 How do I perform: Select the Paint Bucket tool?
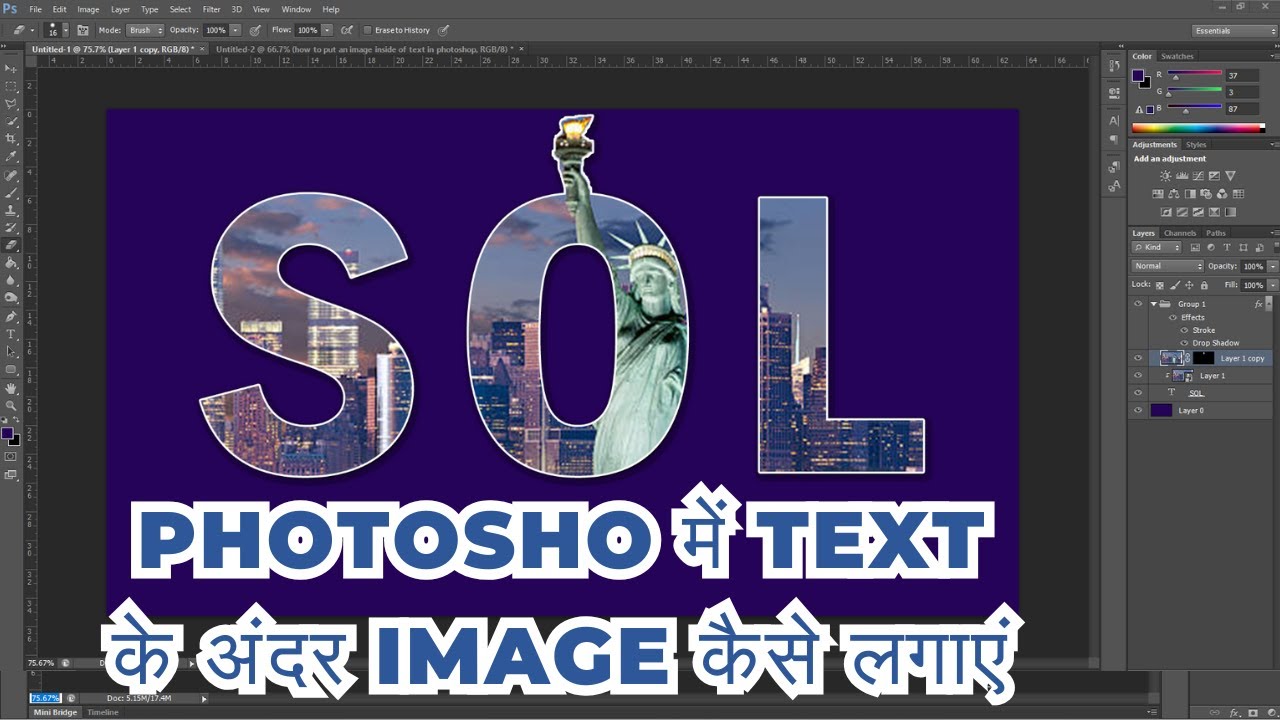coord(11,263)
